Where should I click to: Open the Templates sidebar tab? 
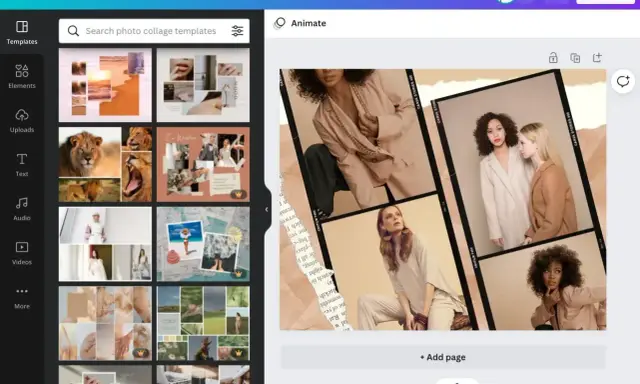(22, 33)
